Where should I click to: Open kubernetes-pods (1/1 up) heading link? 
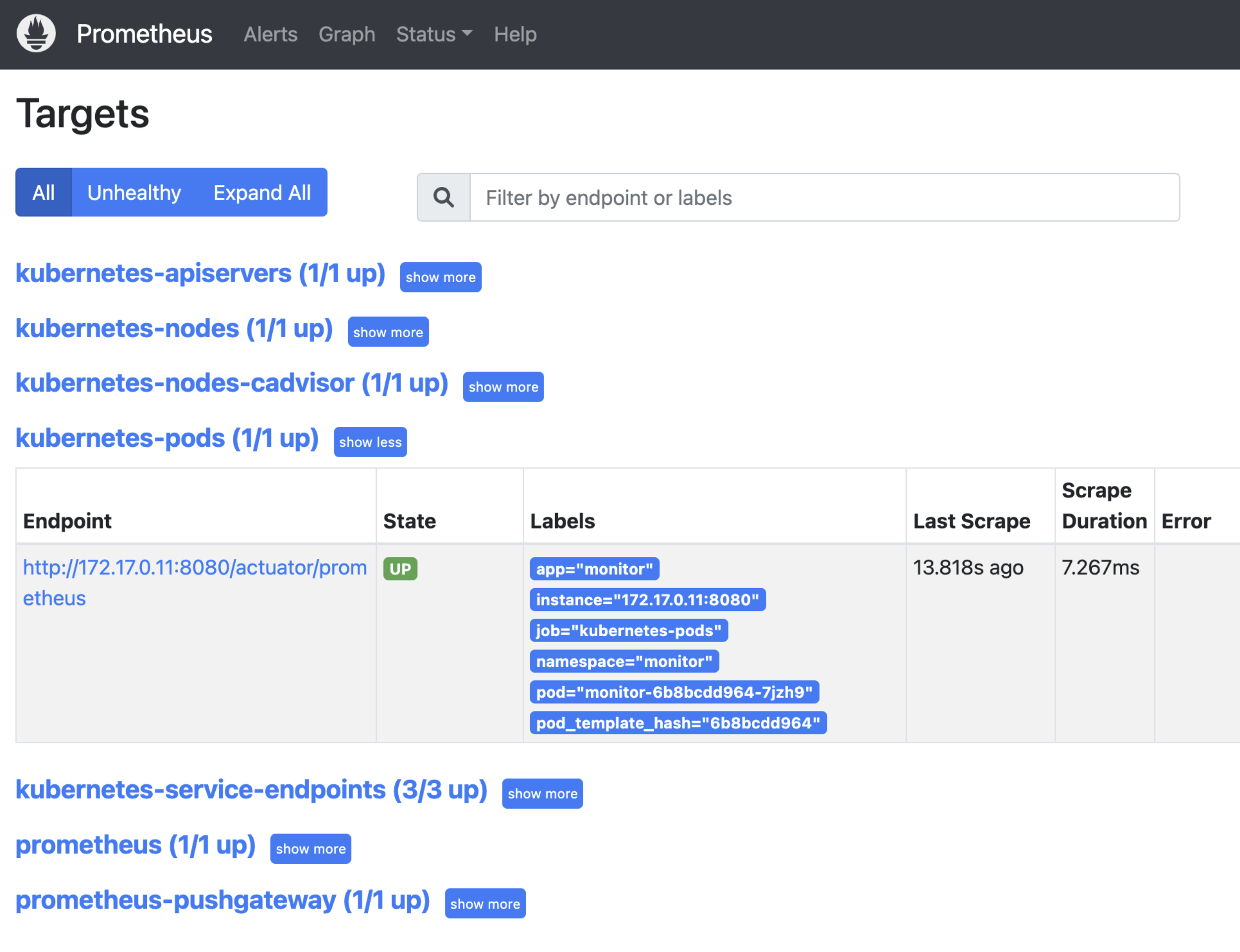click(x=167, y=439)
